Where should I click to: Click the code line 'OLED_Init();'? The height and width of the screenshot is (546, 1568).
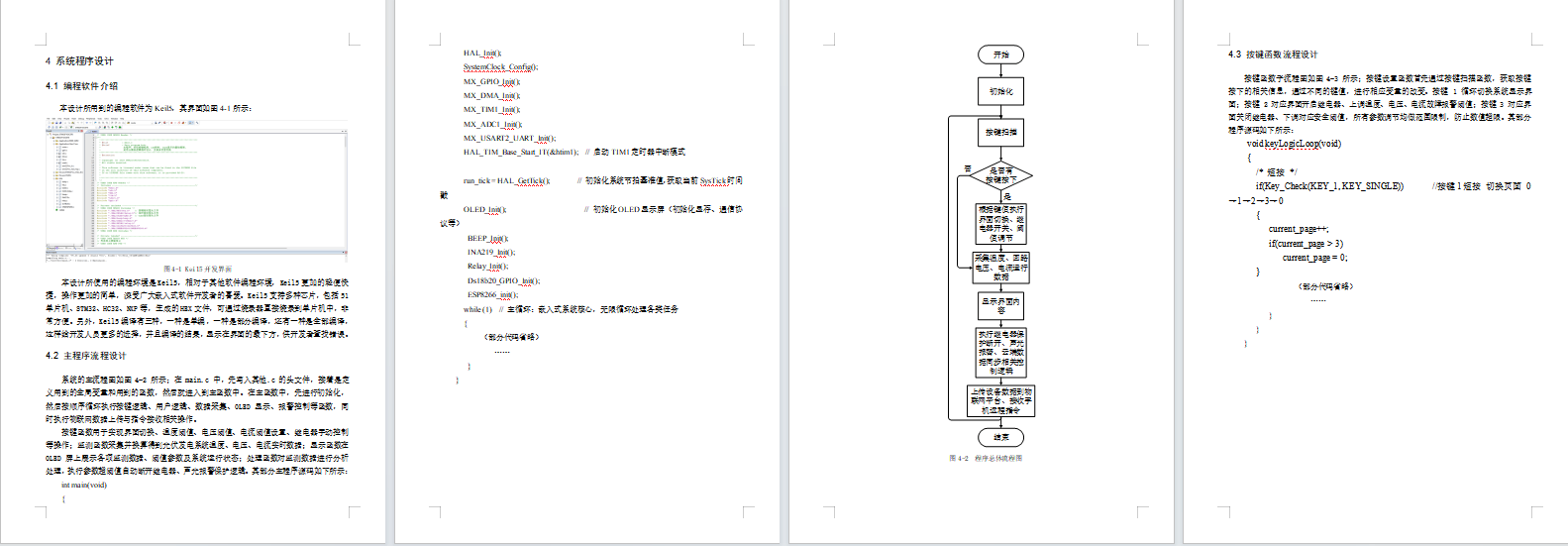(x=484, y=210)
